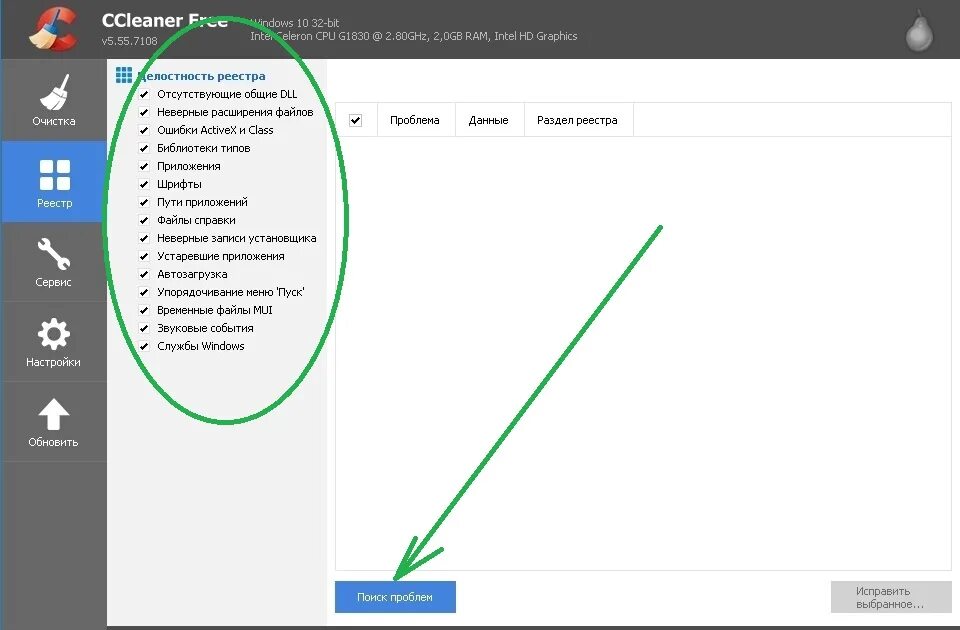Toggle Библиотеки типов checkbox
Viewport: 960px width, 630px height.
(x=144, y=148)
